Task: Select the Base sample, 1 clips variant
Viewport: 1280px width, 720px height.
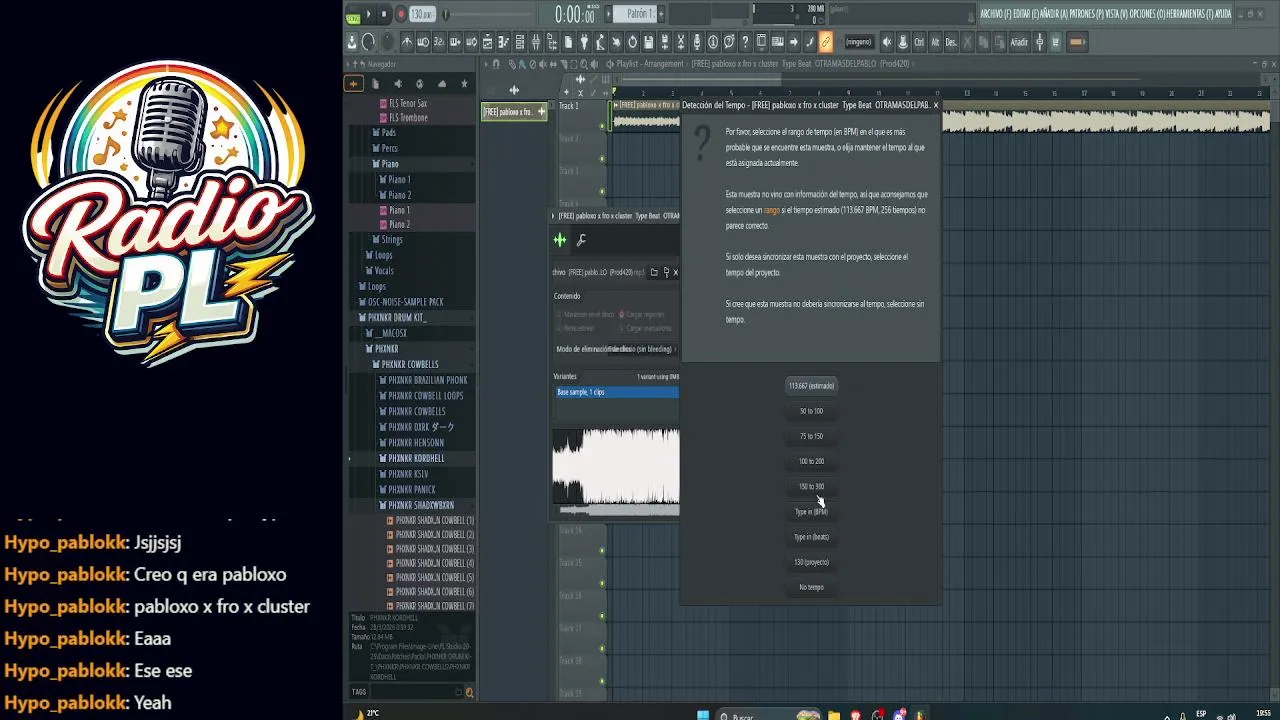Action: pyautogui.click(x=617, y=392)
